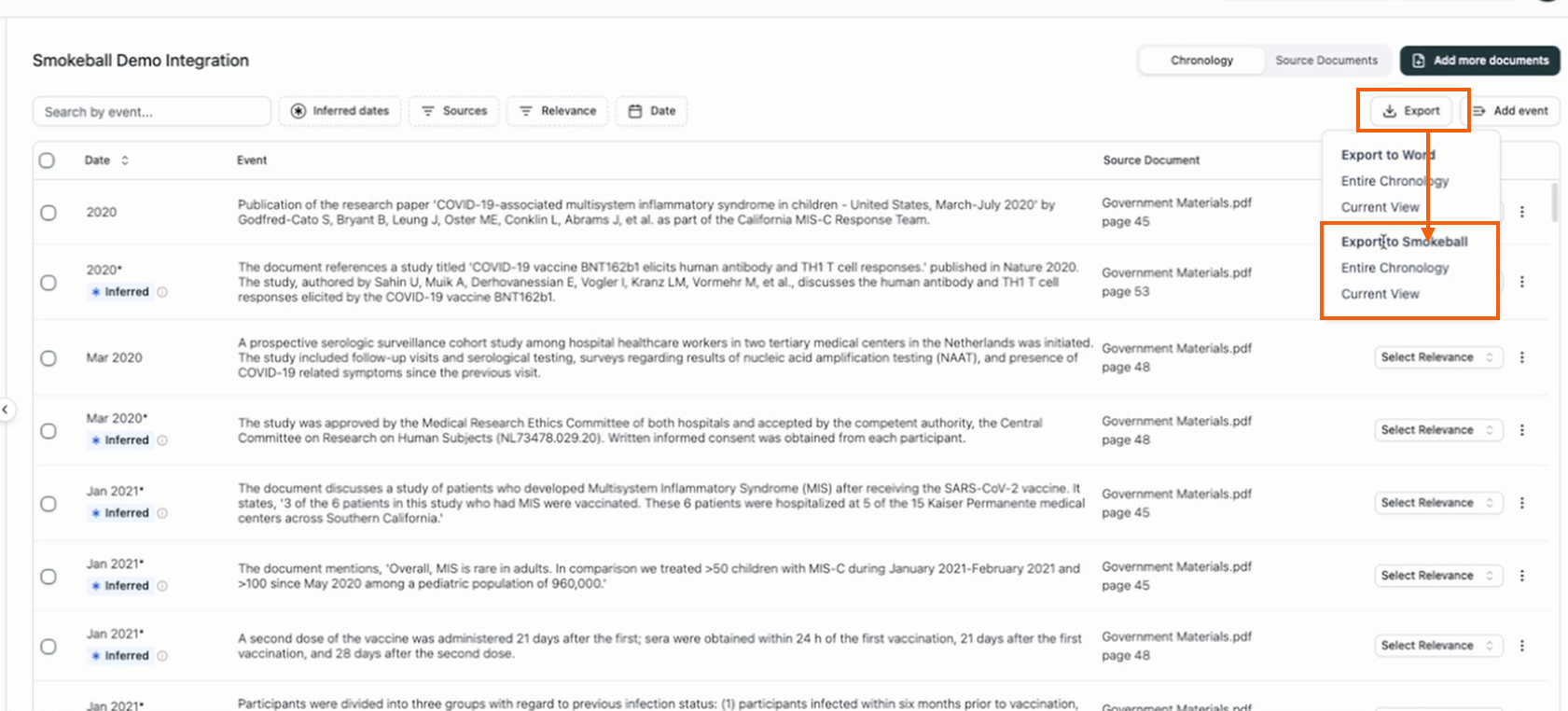Image resolution: width=1568 pixels, height=711 pixels.
Task: Click the Ethics Committee approval event text
Action: click(640, 430)
